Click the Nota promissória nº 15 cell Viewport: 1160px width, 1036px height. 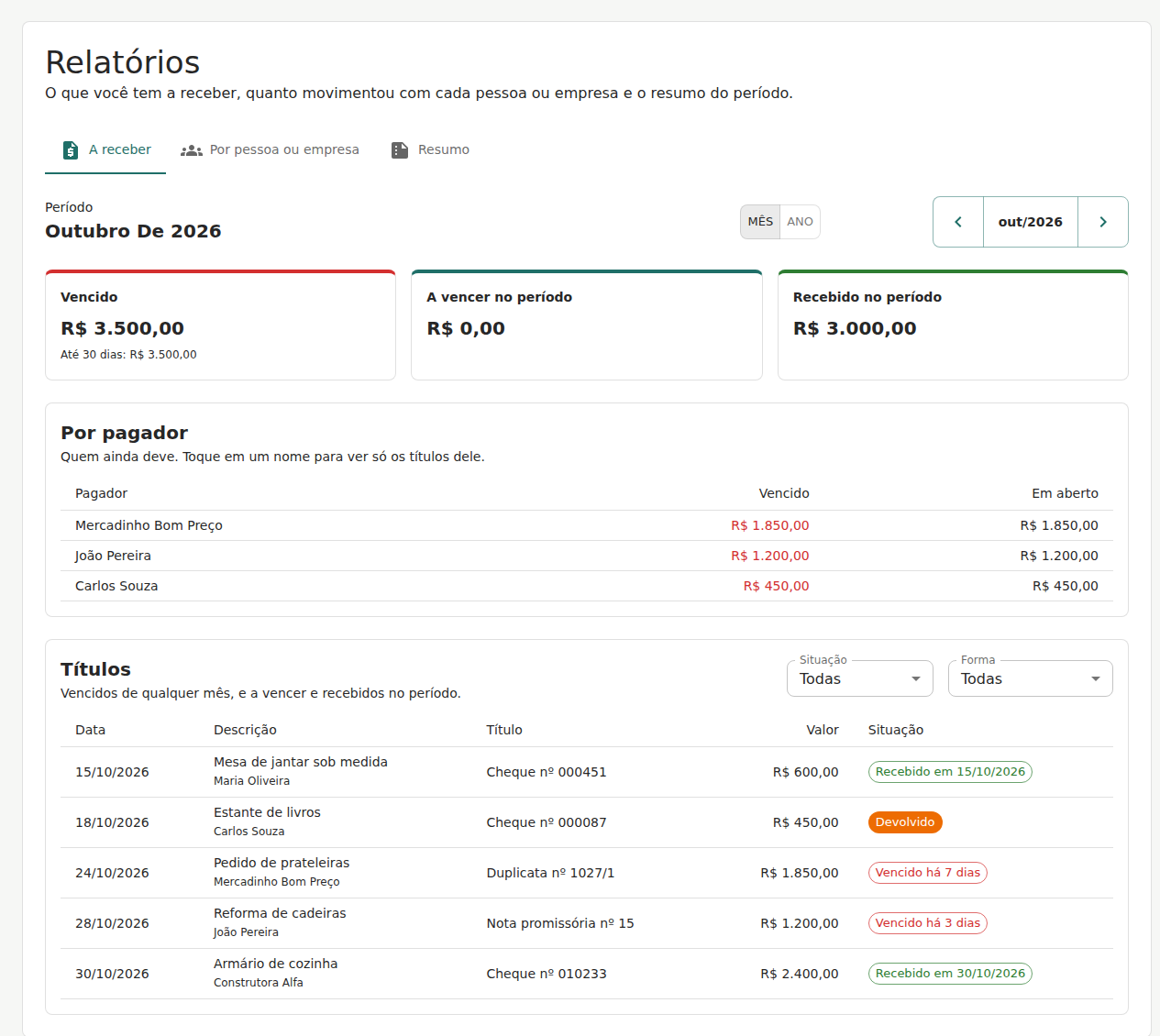pos(560,923)
